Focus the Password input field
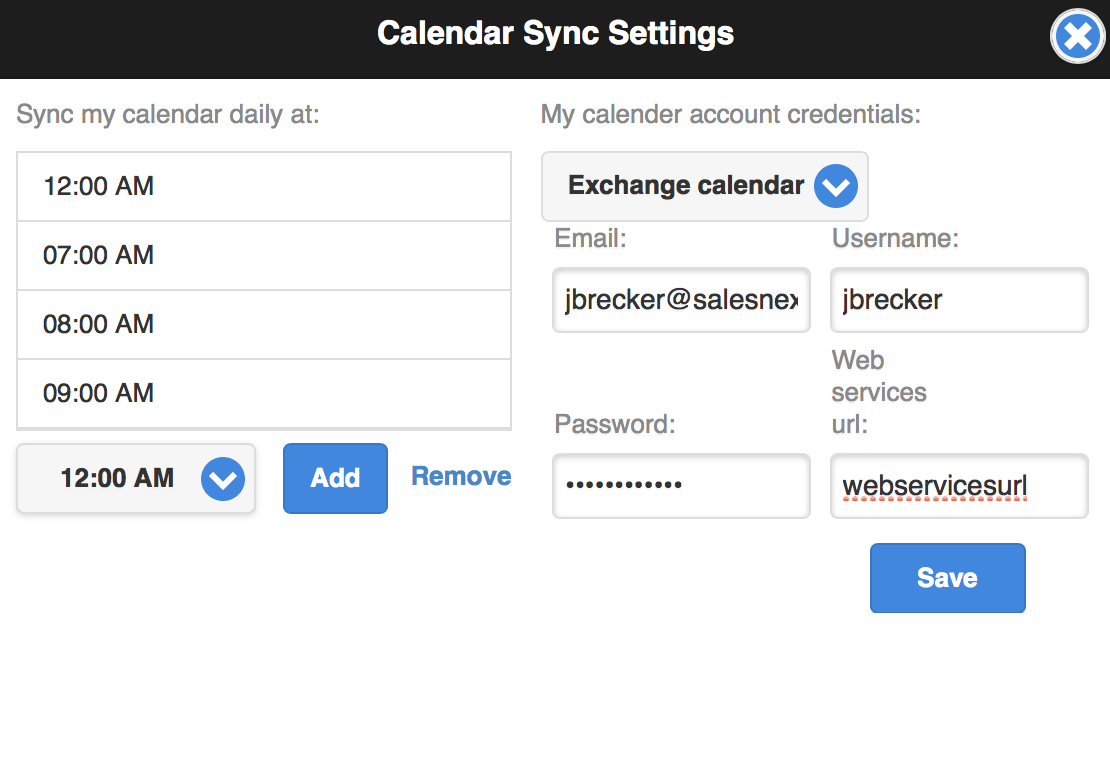This screenshot has width=1110, height=782. (x=681, y=485)
